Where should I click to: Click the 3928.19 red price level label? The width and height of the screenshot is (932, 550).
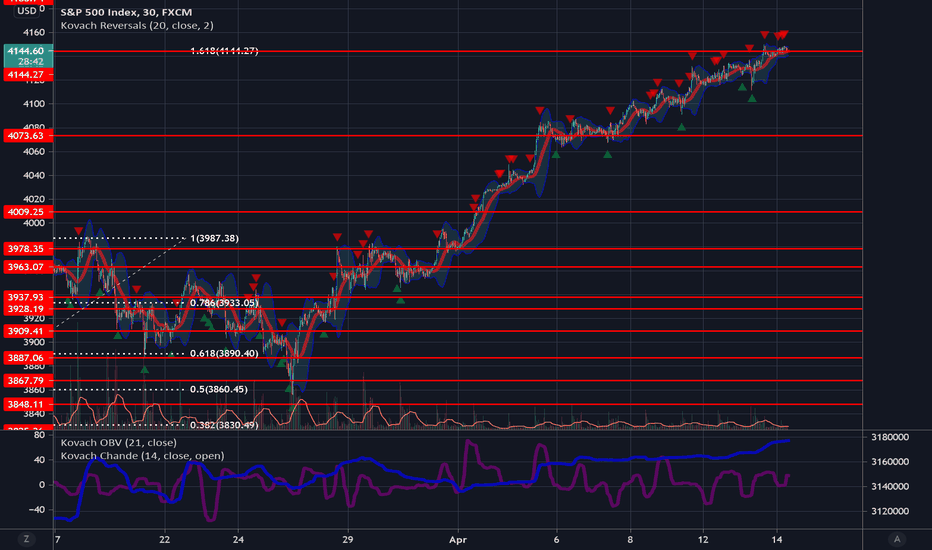click(x=28, y=309)
